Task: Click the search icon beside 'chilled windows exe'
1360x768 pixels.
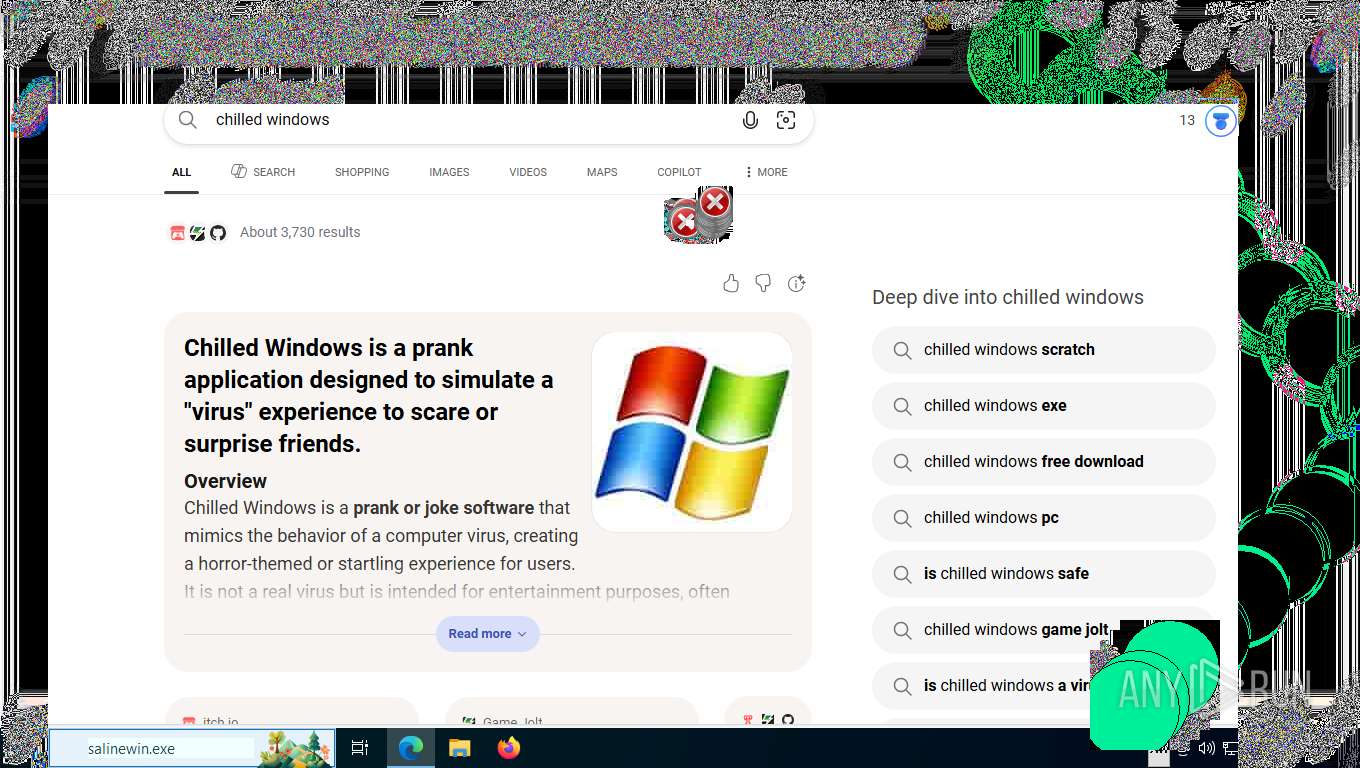Action: click(x=902, y=406)
